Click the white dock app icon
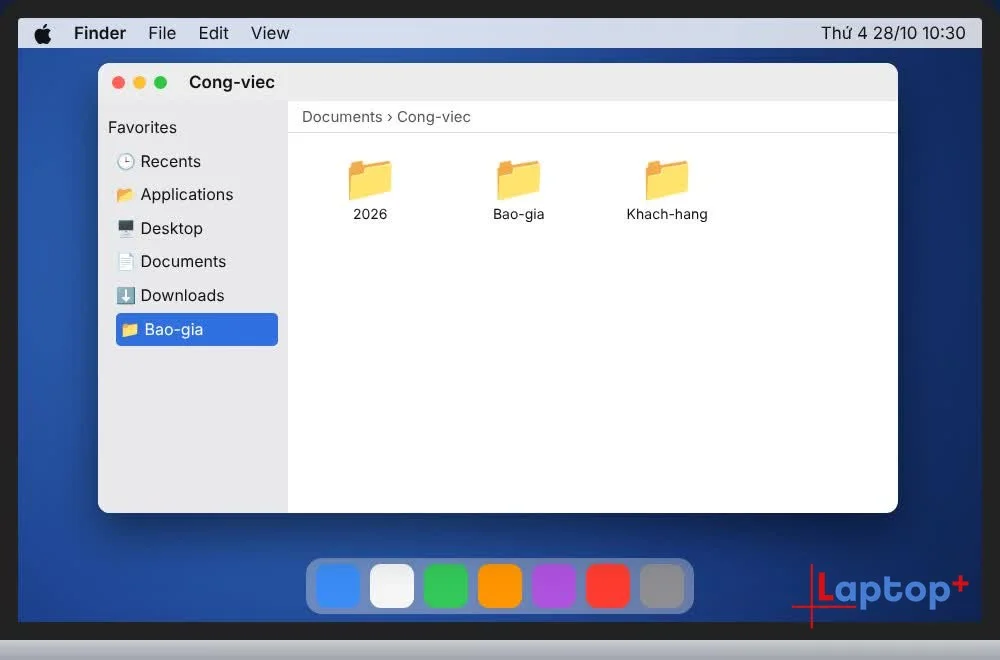Viewport: 1000px width, 660px height. click(x=392, y=585)
